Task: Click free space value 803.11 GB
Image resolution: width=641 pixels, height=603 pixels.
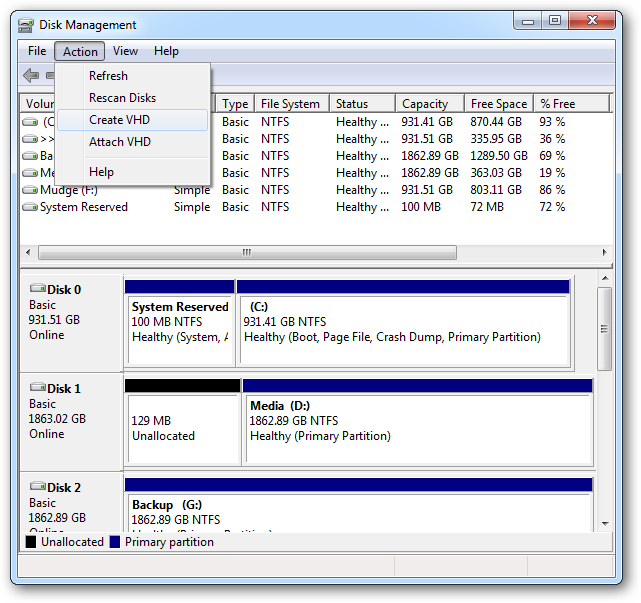Action: pos(496,190)
